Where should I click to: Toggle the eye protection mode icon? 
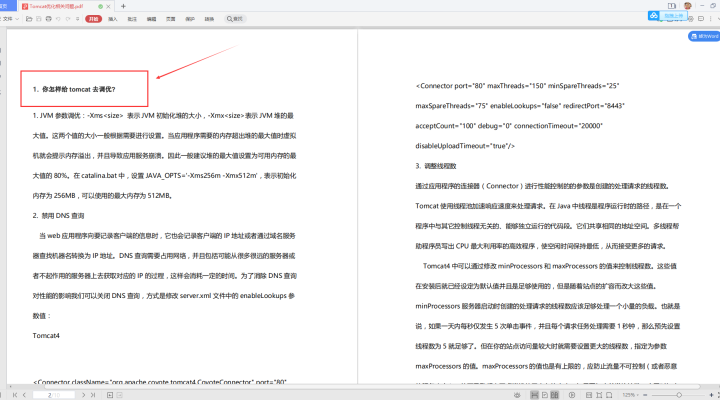pos(517,395)
